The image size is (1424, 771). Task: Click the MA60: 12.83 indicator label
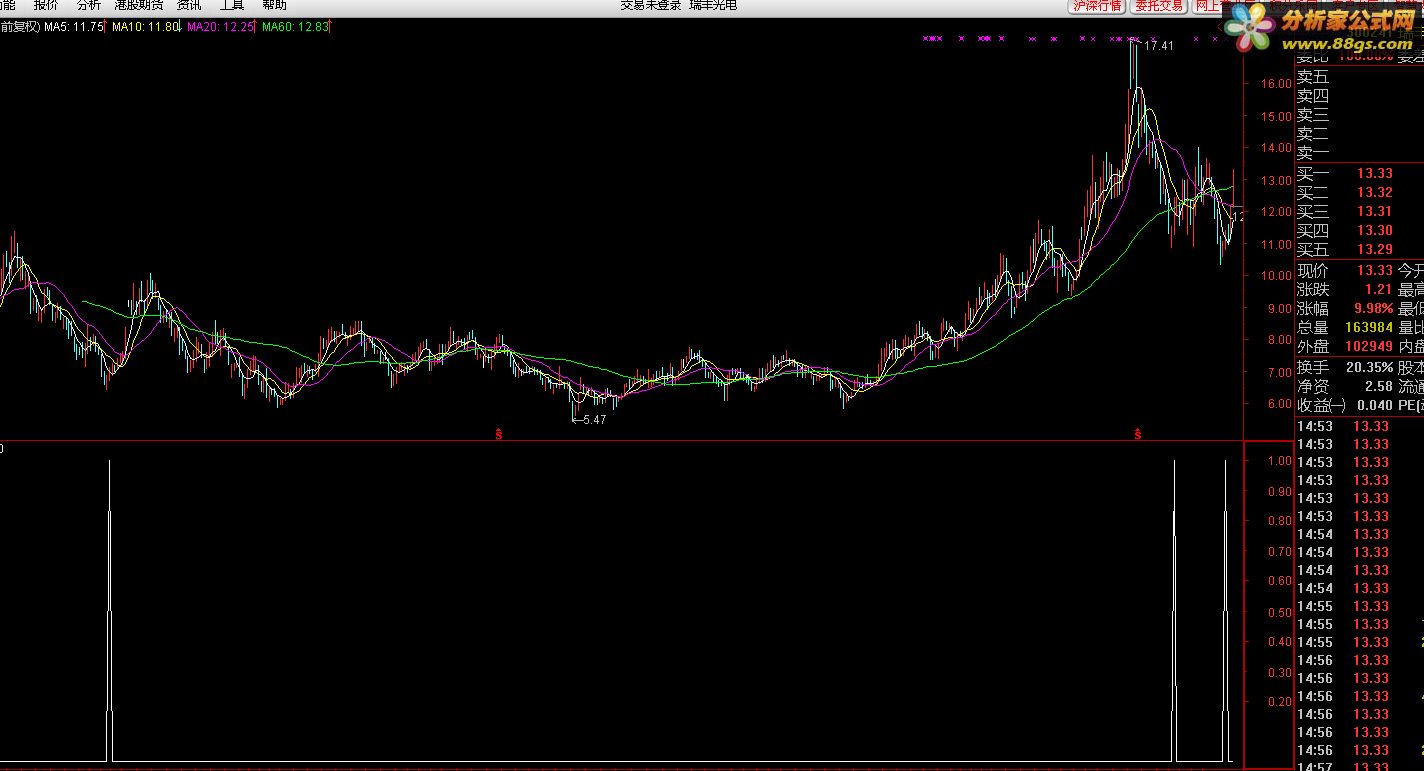click(x=295, y=27)
